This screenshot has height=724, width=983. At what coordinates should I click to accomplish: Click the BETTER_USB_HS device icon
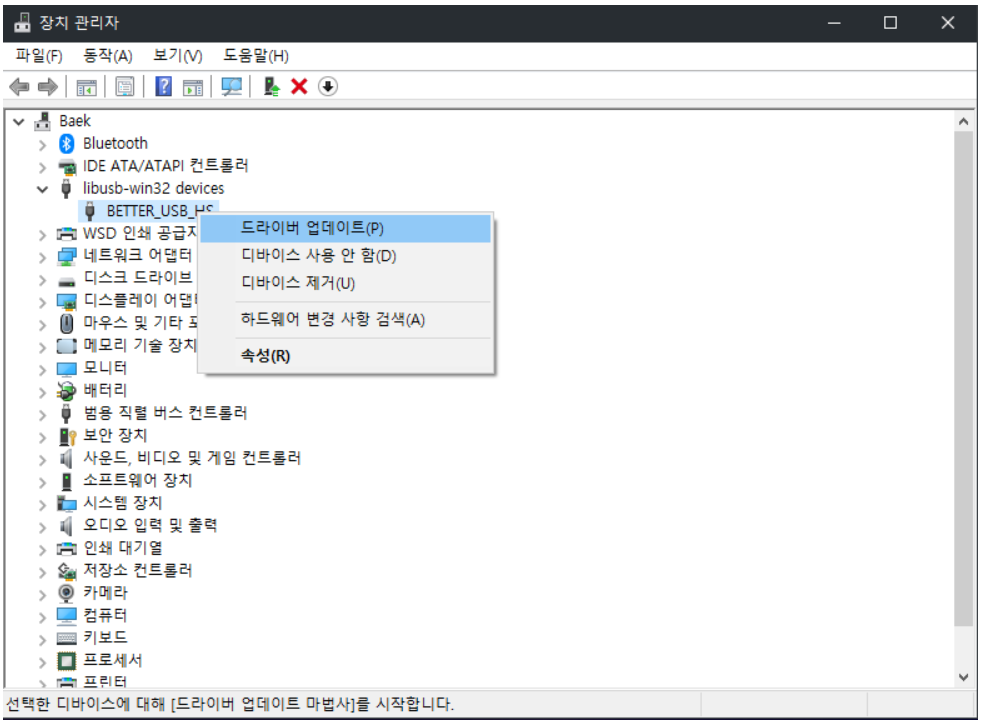pyautogui.click(x=90, y=211)
